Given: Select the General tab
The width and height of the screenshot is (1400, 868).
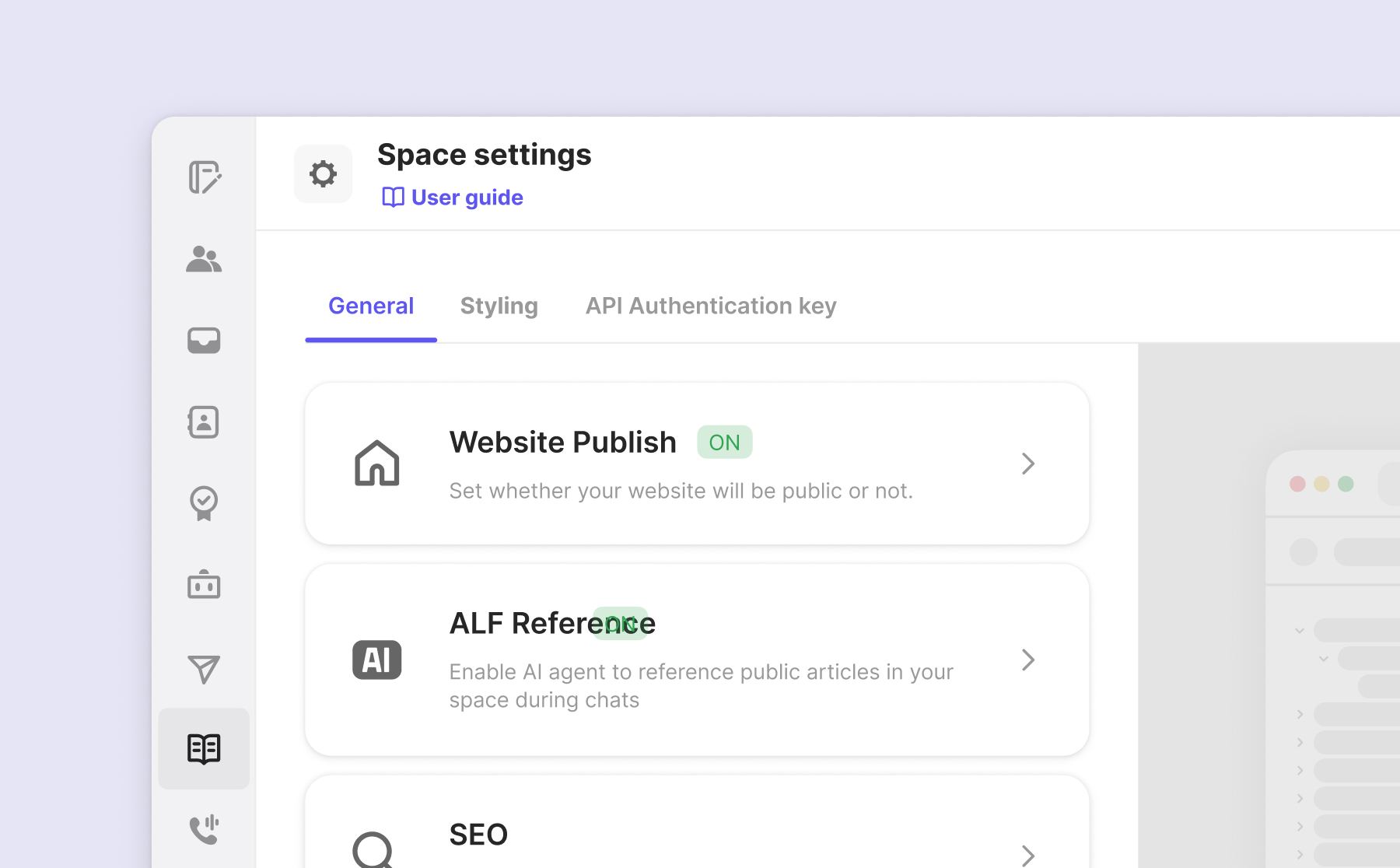Looking at the screenshot, I should tap(371, 306).
